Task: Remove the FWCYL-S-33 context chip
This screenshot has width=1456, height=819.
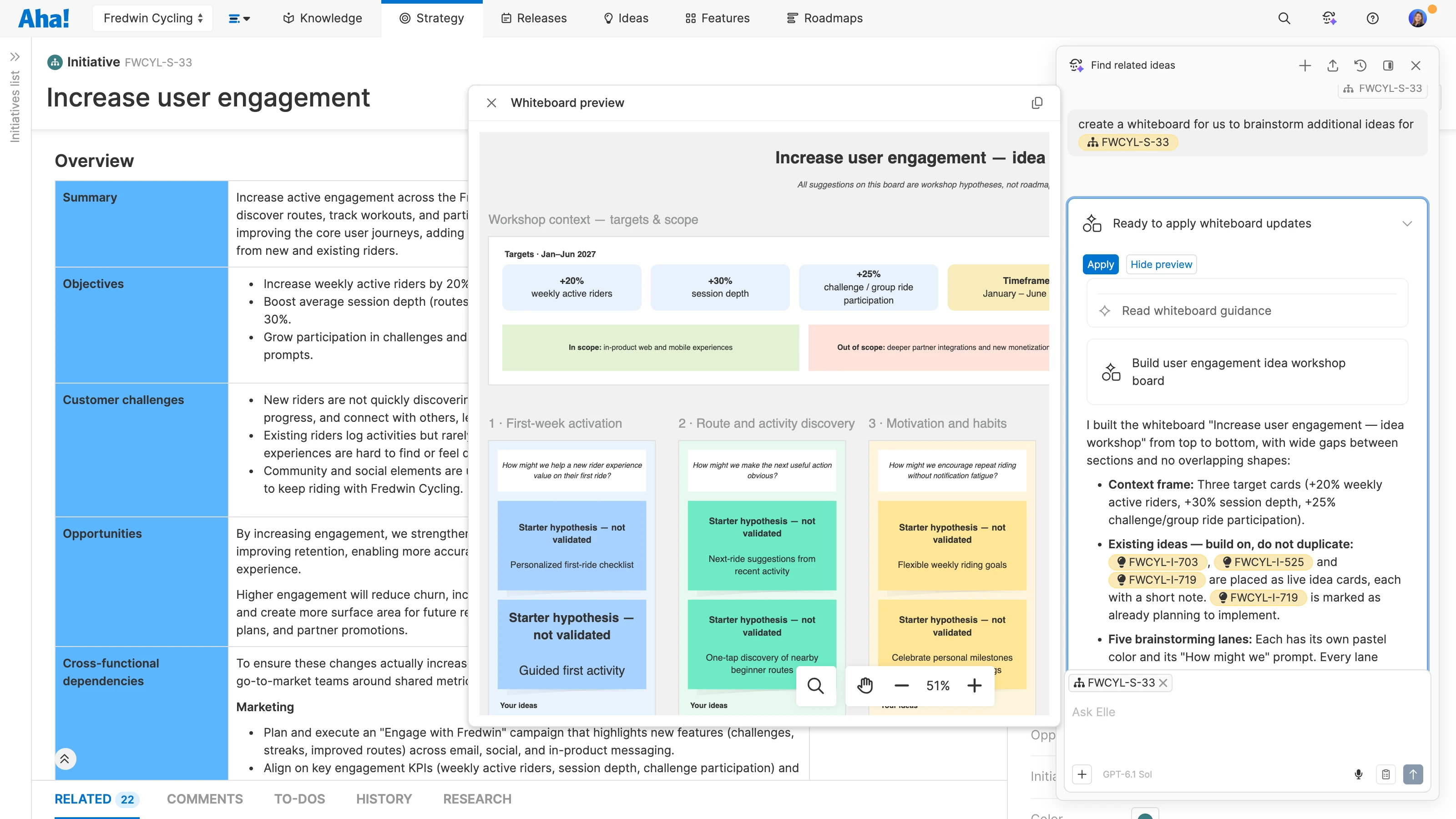Action: pyautogui.click(x=1163, y=683)
